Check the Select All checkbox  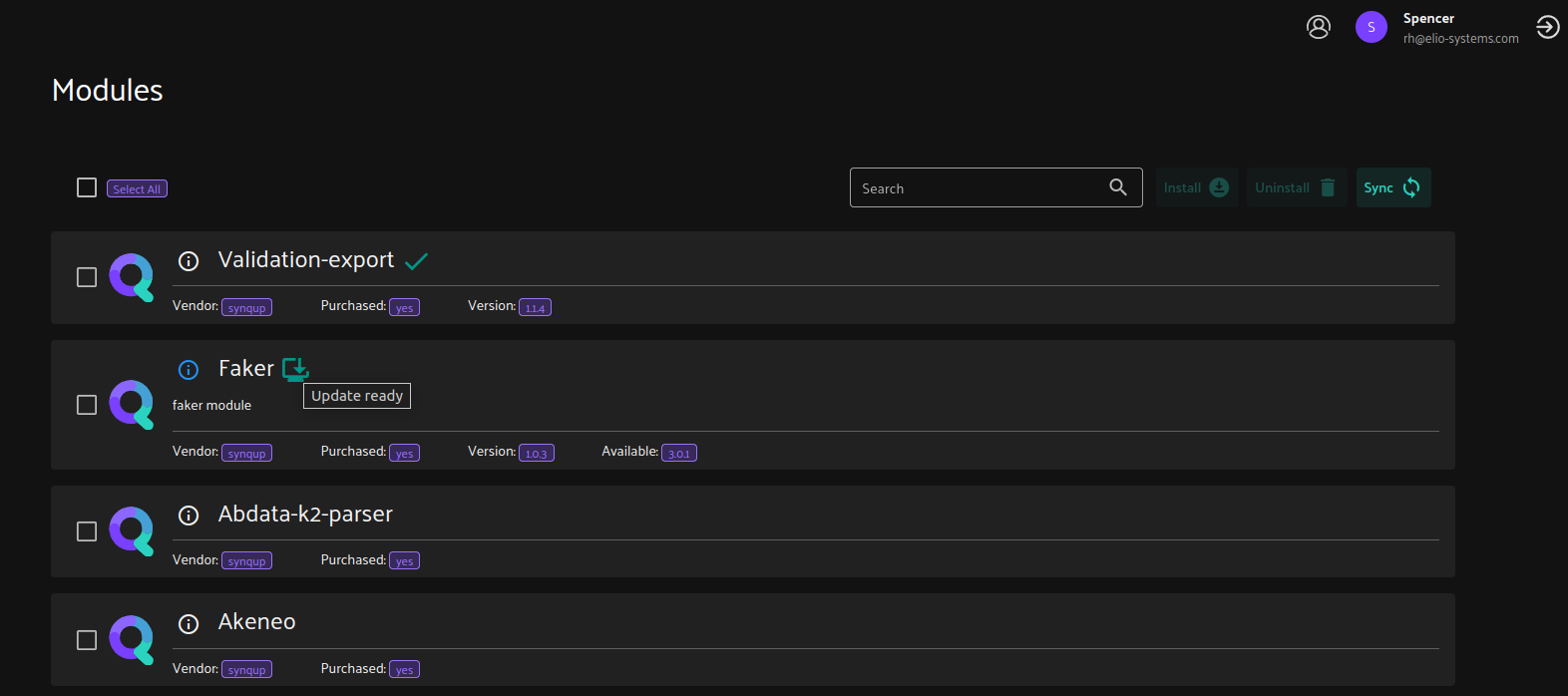[x=87, y=187]
